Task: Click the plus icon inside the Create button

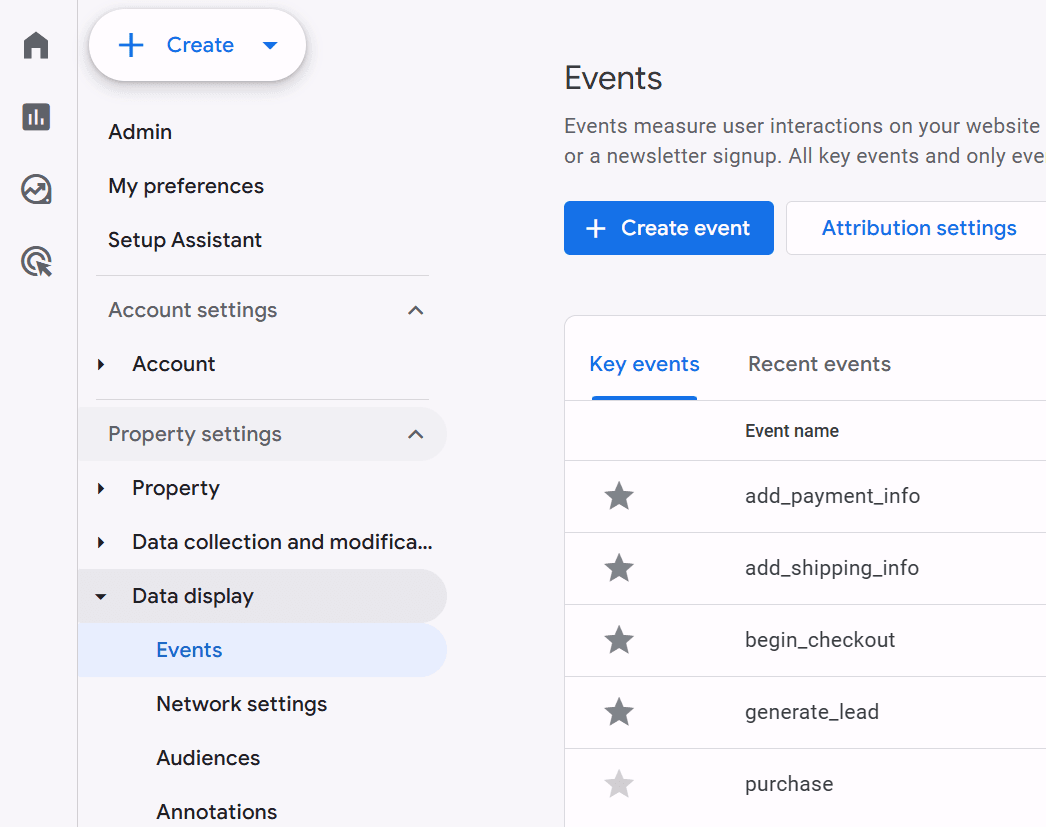Action: click(131, 44)
